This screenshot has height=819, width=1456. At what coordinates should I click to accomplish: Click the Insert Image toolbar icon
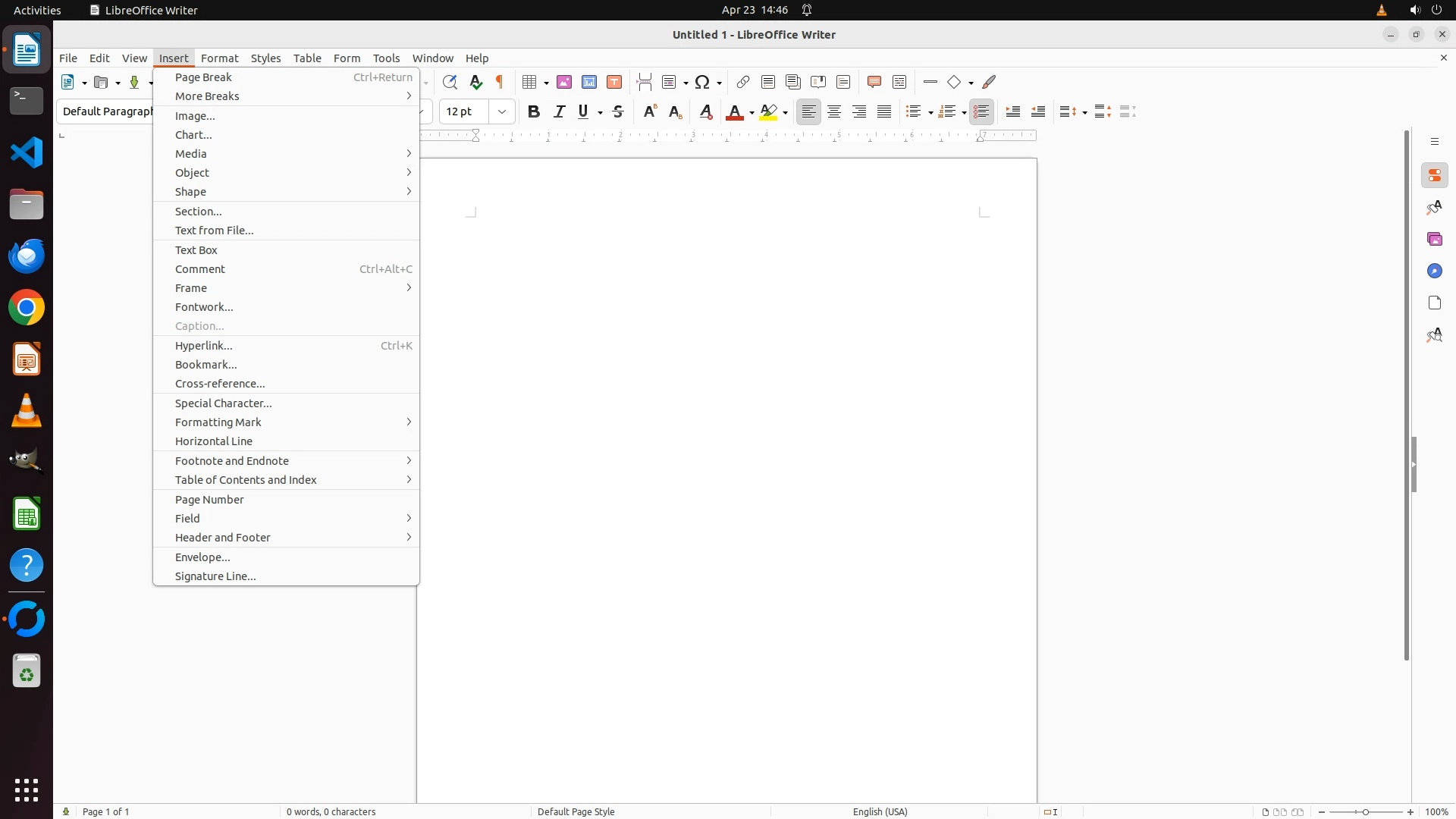[x=564, y=82]
